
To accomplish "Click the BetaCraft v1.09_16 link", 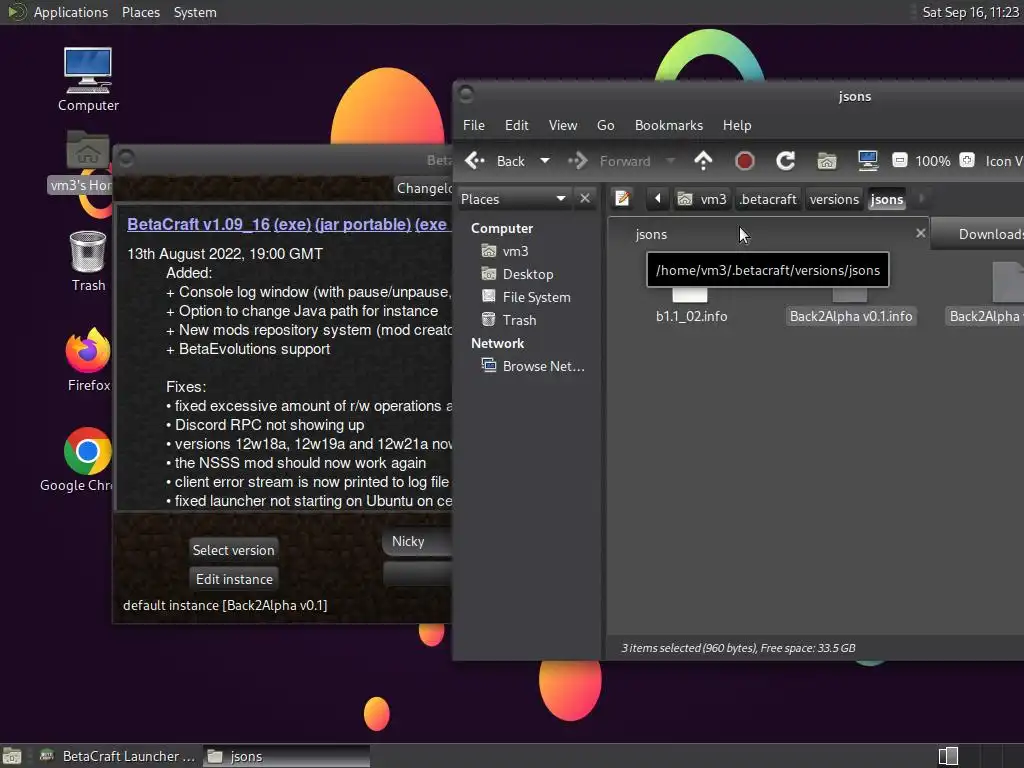I will (198, 224).
